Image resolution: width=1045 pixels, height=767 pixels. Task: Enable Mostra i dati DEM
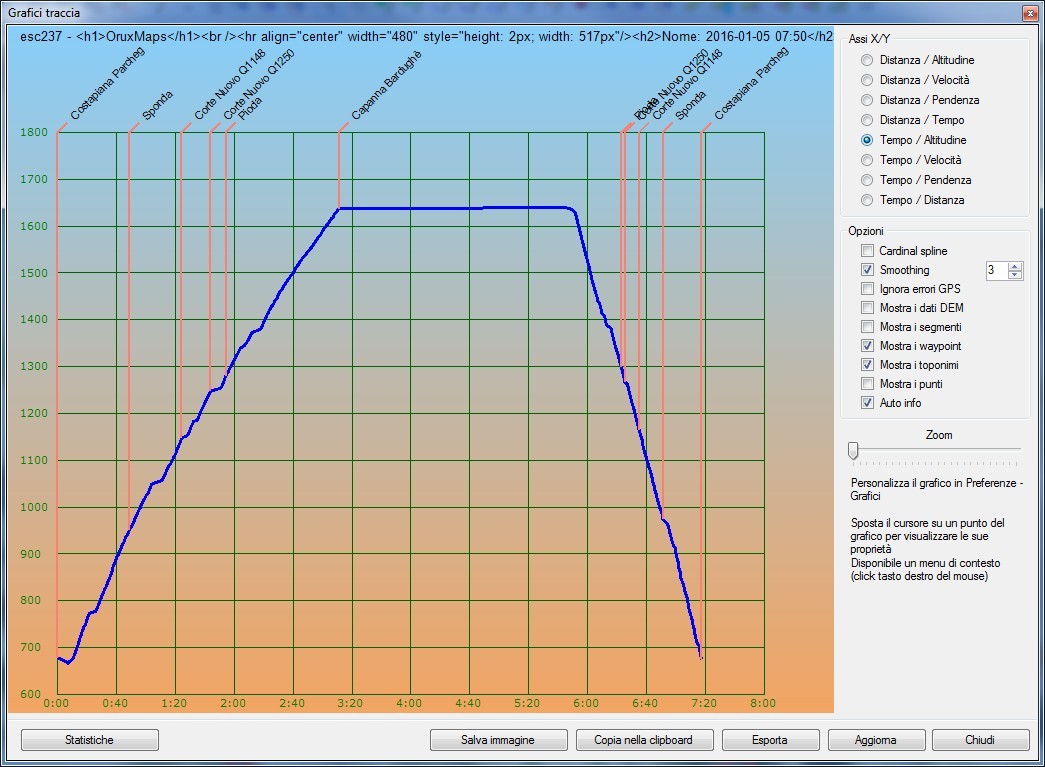click(868, 308)
